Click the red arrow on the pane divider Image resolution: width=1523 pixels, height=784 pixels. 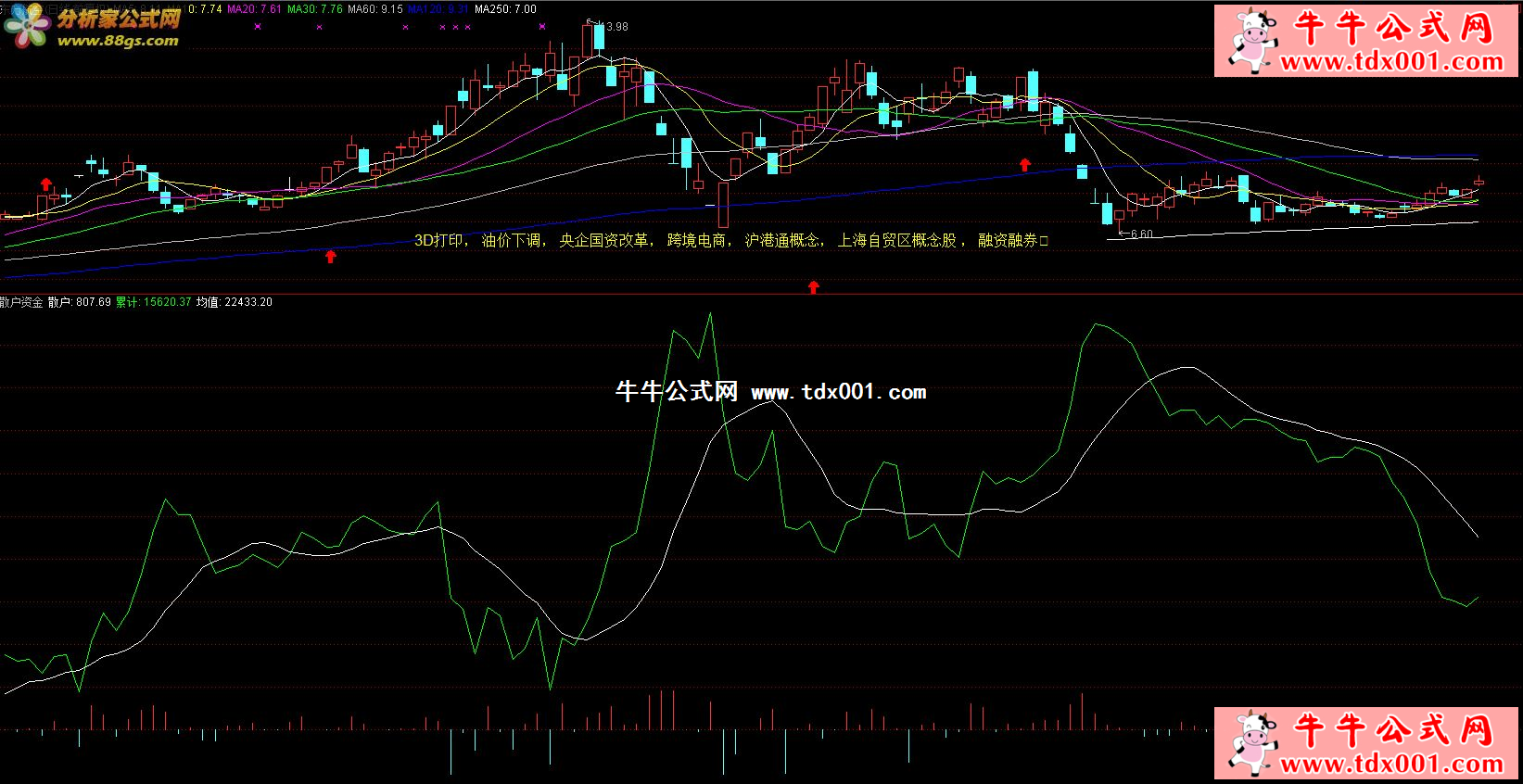pos(813,287)
